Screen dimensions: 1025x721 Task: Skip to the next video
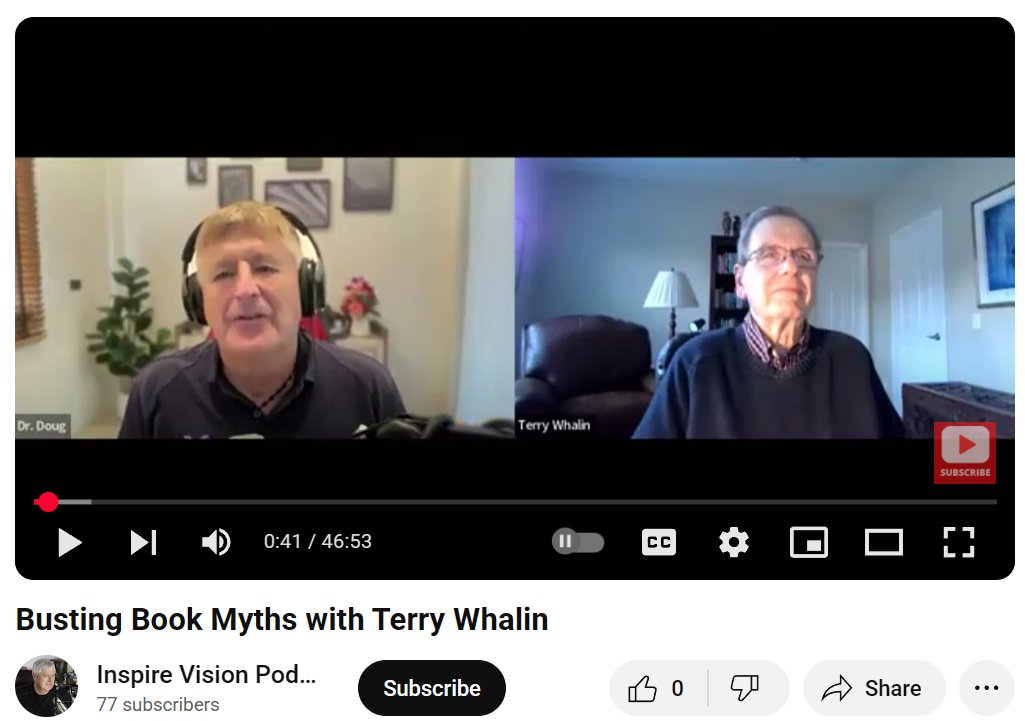pos(143,542)
